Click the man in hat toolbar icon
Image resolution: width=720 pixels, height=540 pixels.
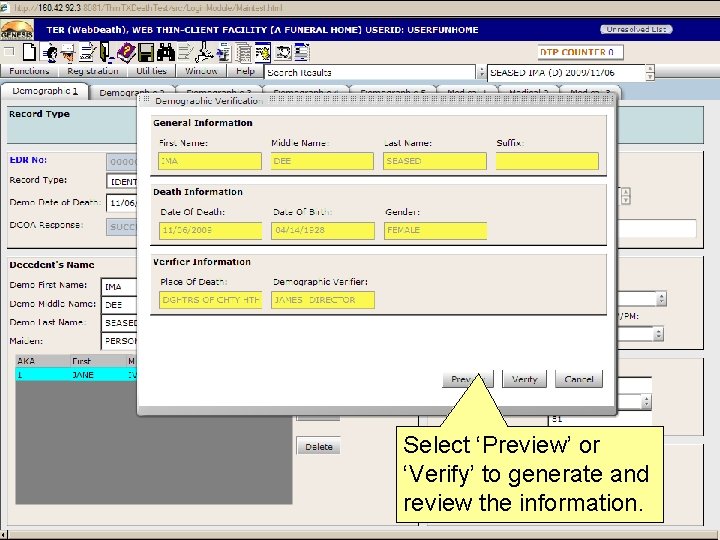(x=68, y=52)
